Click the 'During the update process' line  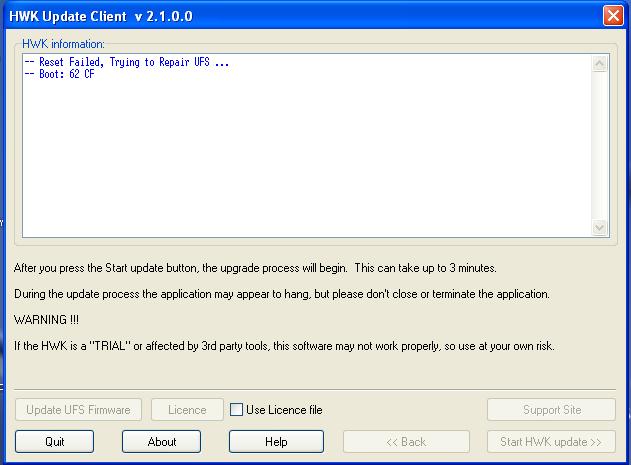click(282, 294)
